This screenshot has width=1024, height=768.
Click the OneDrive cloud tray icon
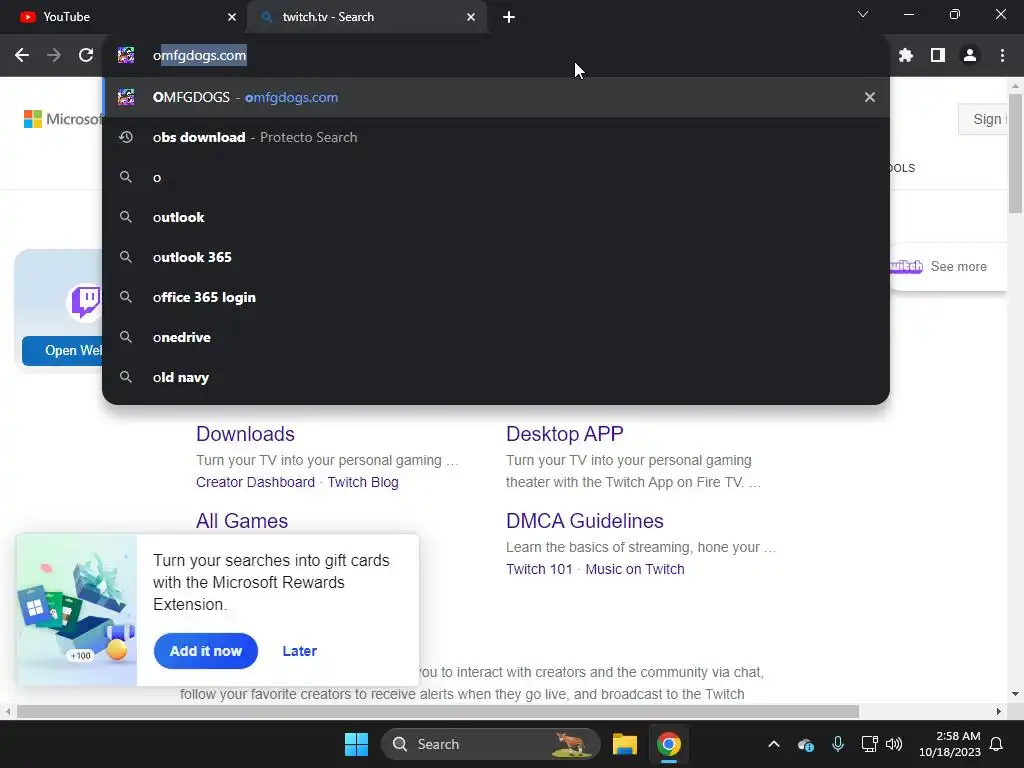point(806,744)
